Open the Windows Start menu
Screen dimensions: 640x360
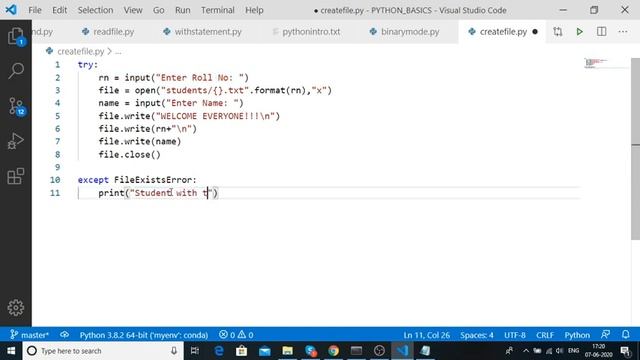(11, 351)
